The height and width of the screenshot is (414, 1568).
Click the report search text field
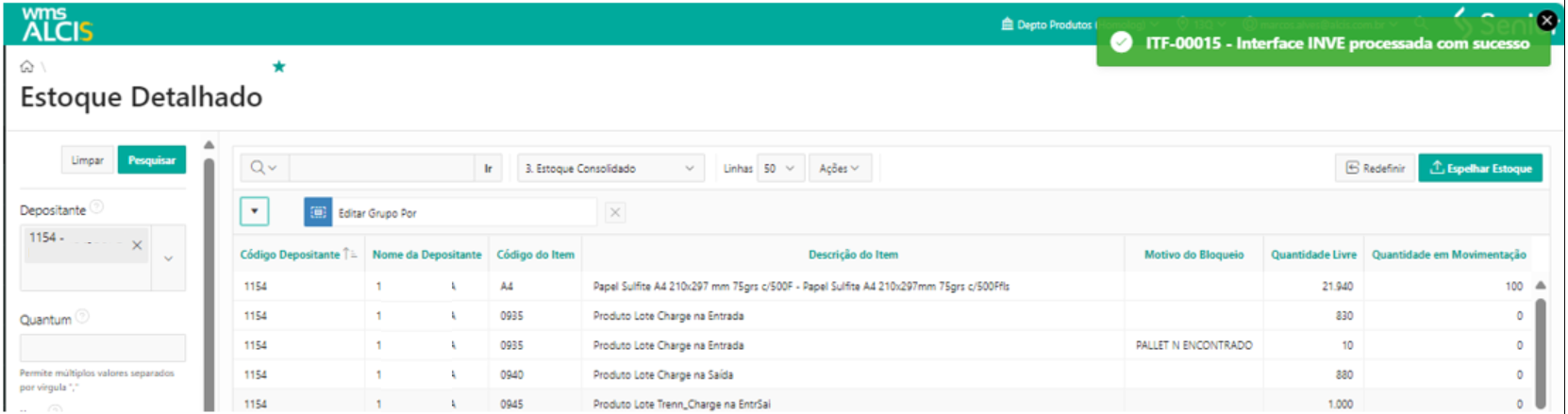tap(381, 168)
